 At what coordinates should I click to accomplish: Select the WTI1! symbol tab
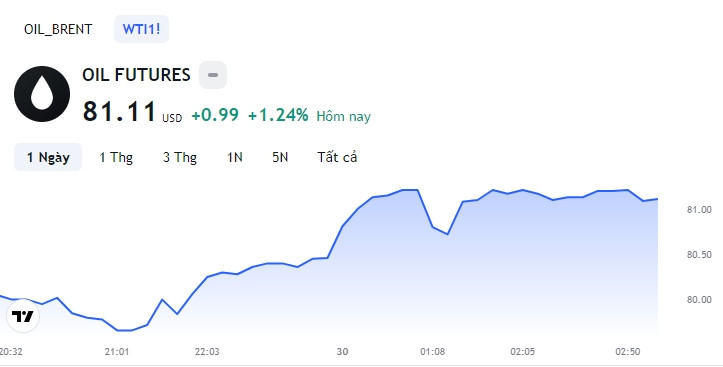pos(142,29)
